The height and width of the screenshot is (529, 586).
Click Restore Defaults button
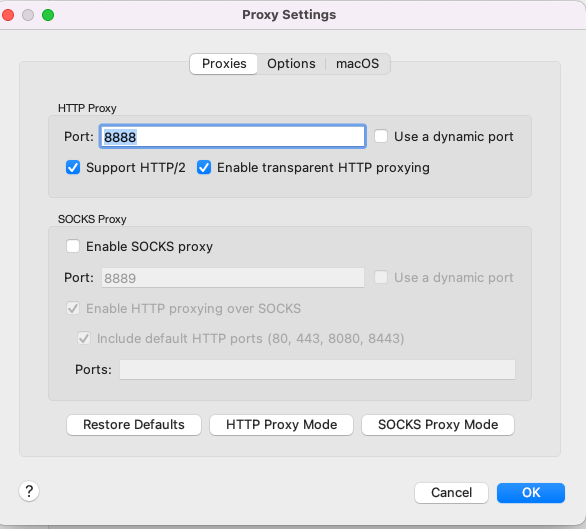(x=134, y=425)
